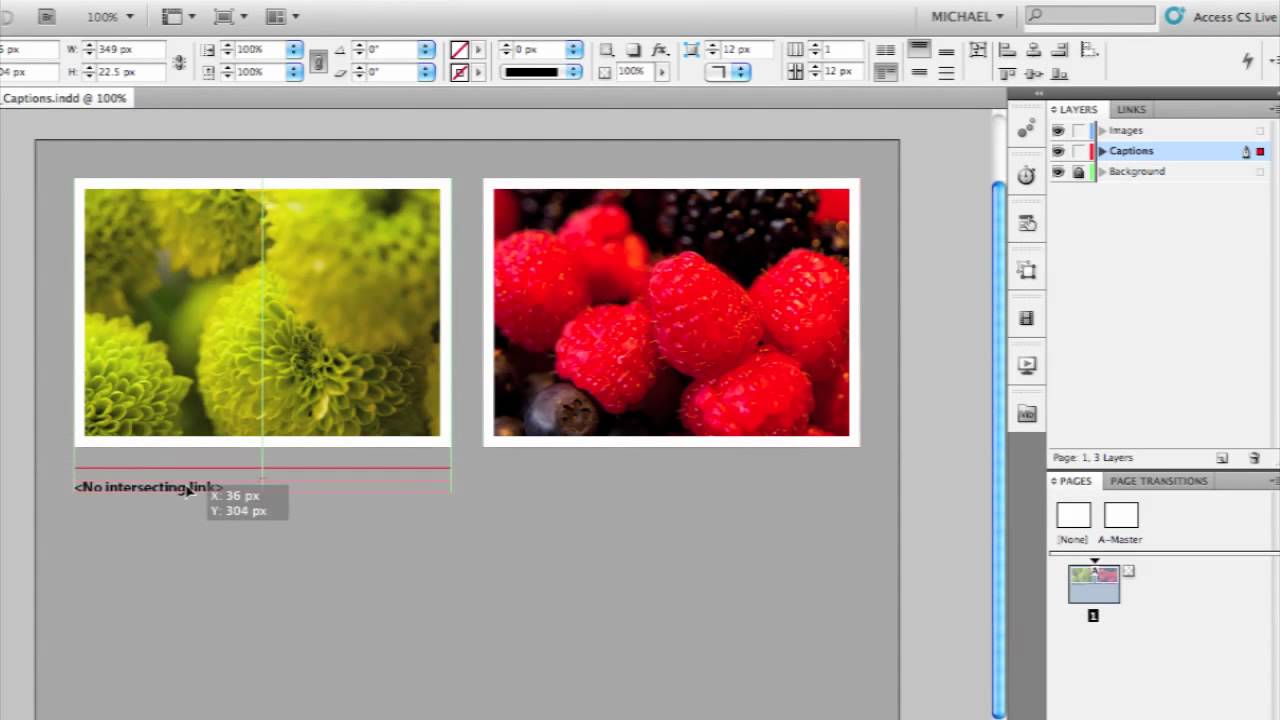
Task: Click the Access CS Live button
Action: pyautogui.click(x=1222, y=17)
